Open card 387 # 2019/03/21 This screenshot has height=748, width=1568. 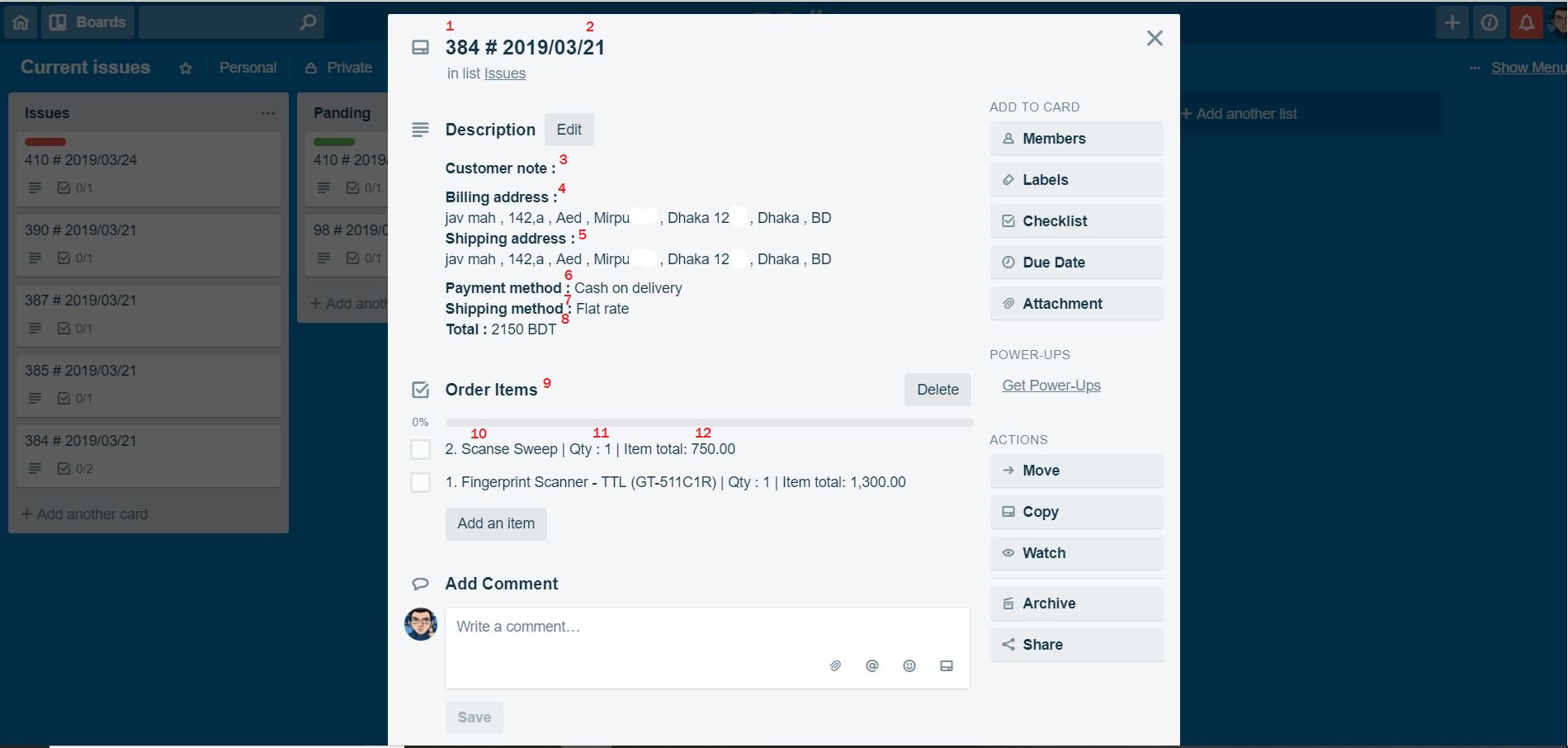click(x=149, y=315)
